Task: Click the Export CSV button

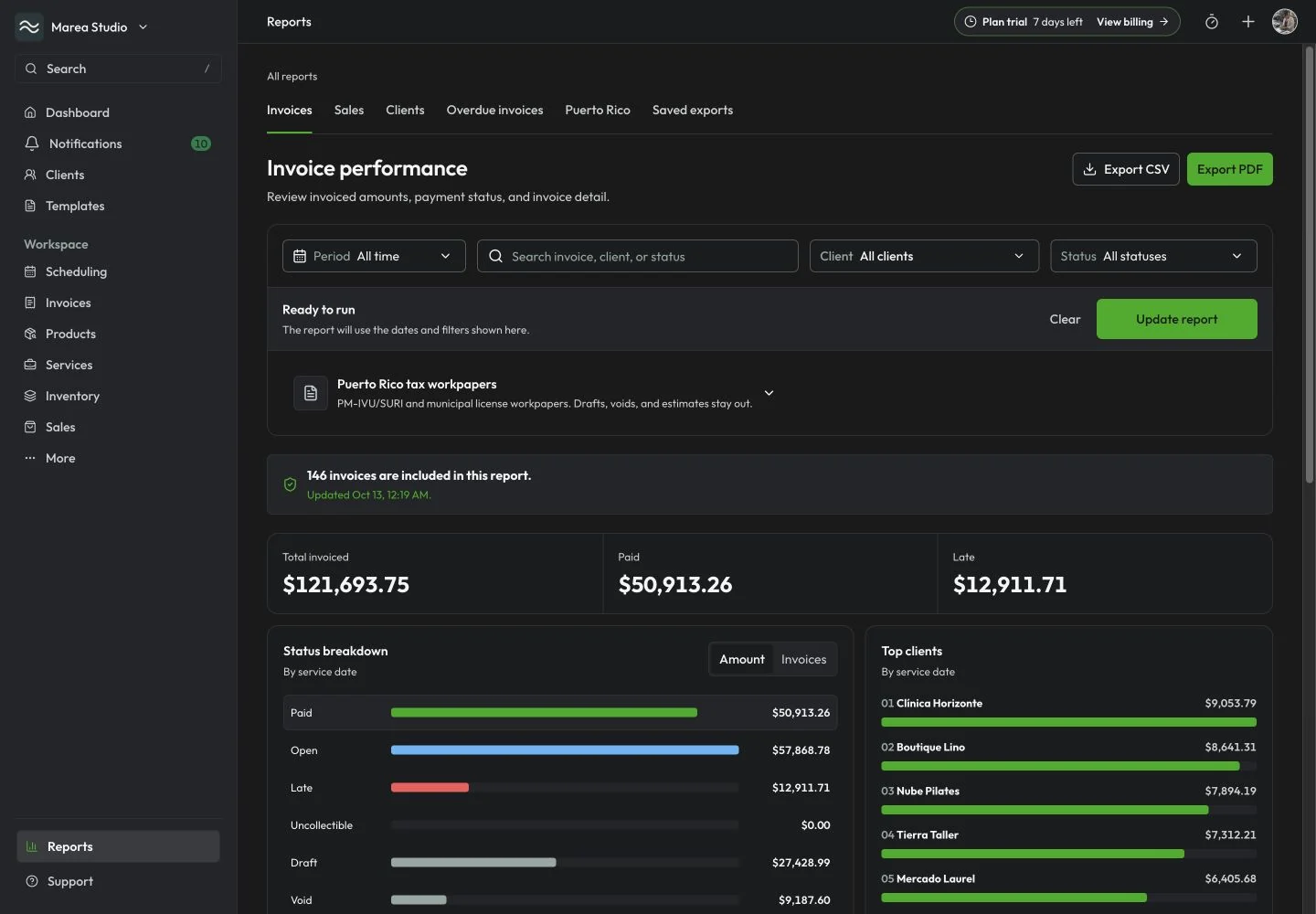Action: click(x=1126, y=169)
